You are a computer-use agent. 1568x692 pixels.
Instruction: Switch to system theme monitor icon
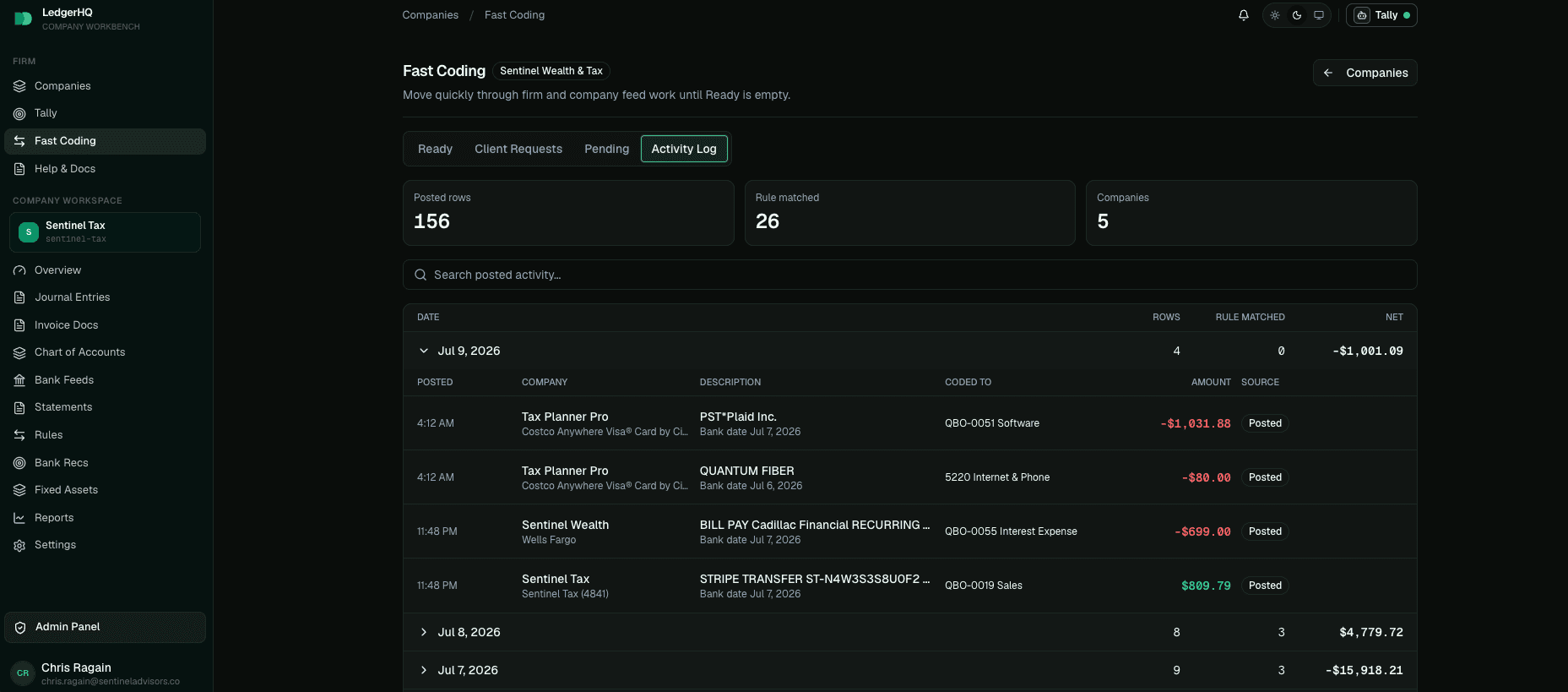tap(1319, 15)
